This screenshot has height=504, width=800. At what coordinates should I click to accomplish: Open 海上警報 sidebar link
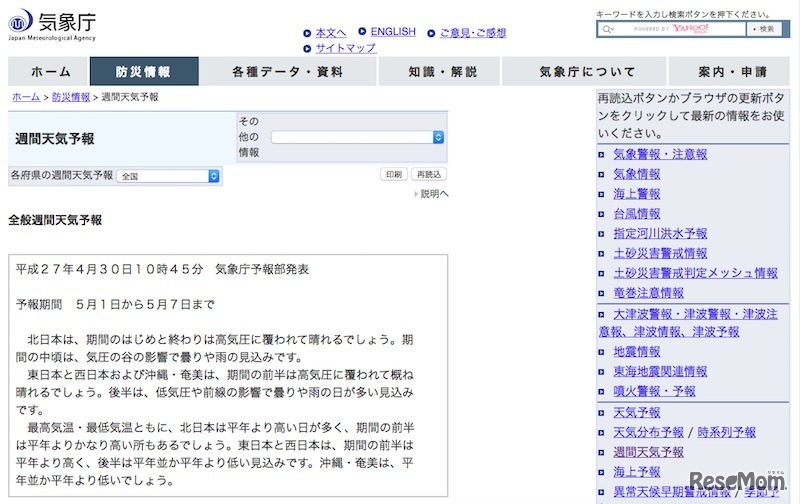(x=637, y=194)
